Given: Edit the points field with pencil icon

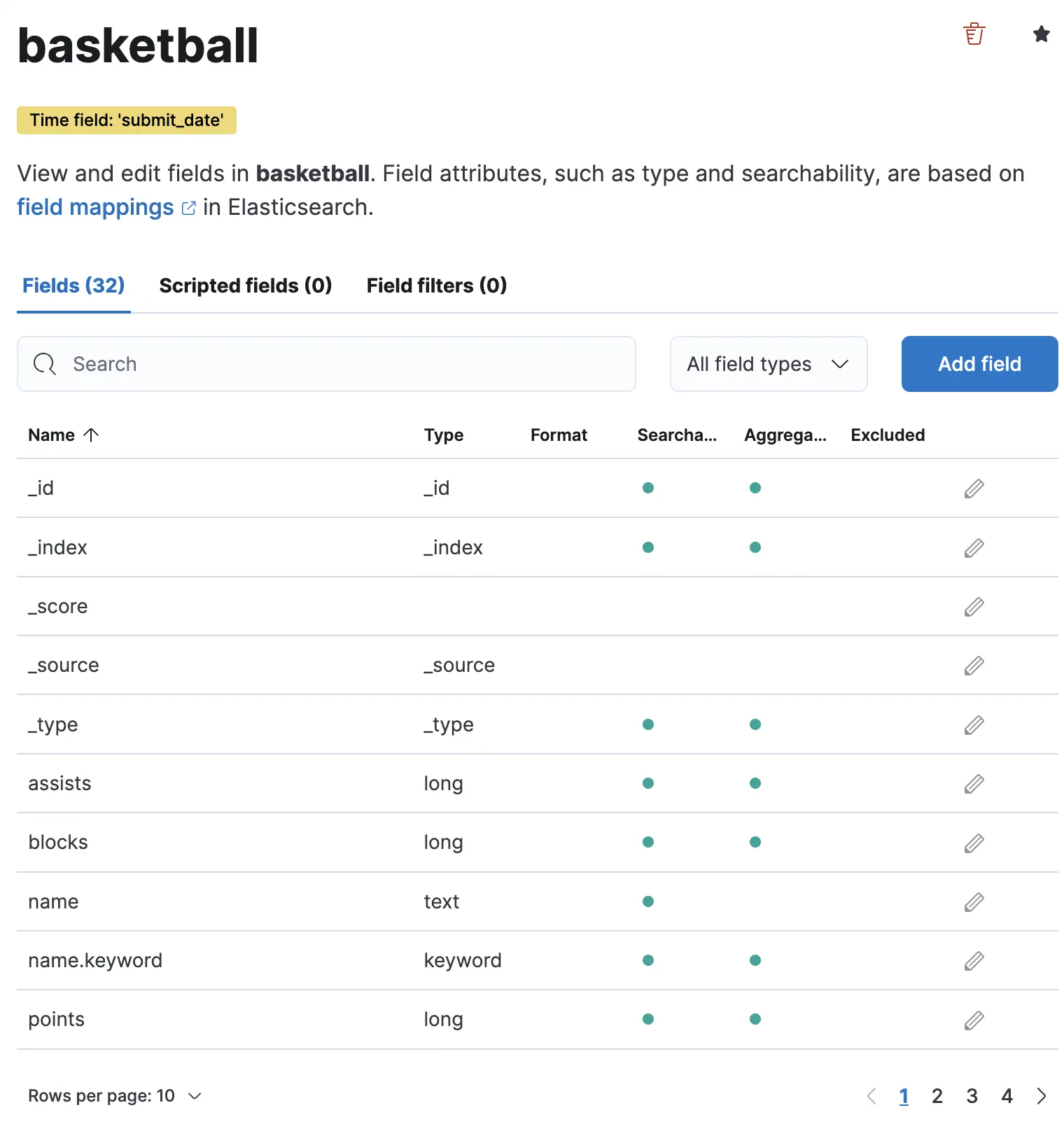Looking at the screenshot, I should [974, 1020].
